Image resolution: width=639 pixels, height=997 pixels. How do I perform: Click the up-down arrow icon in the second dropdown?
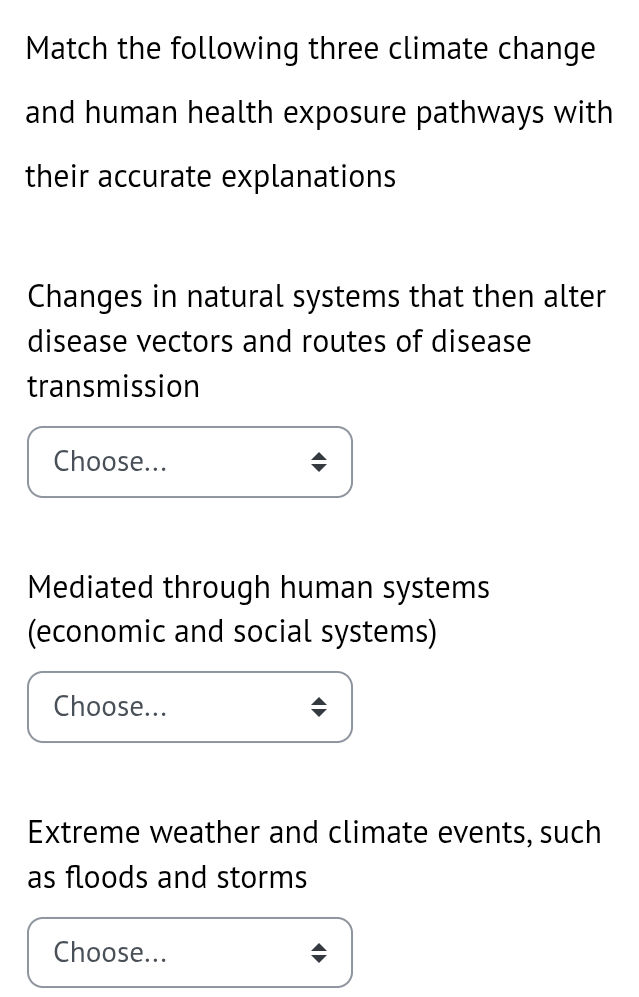coord(318,707)
